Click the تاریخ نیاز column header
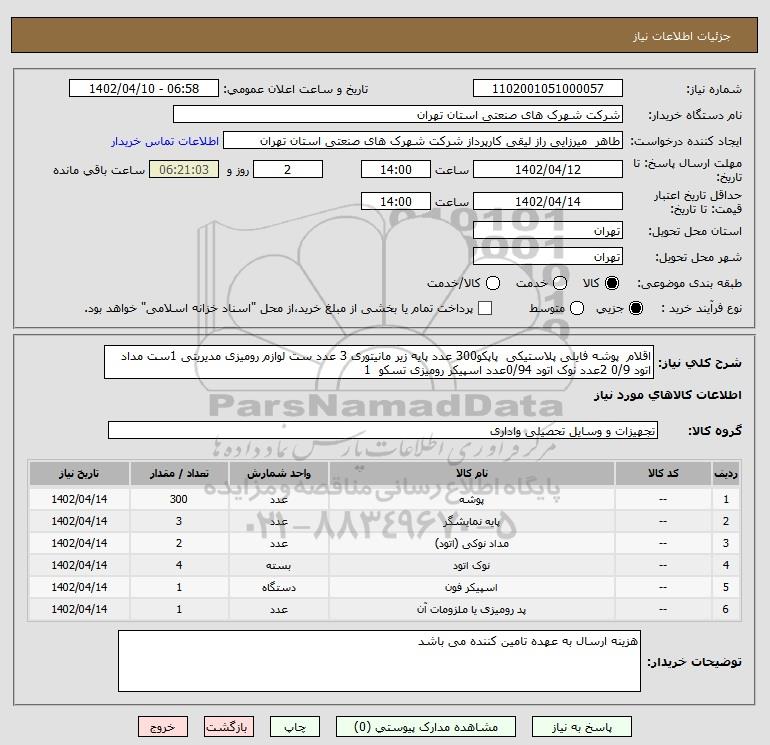770x745 pixels. pos(79,473)
